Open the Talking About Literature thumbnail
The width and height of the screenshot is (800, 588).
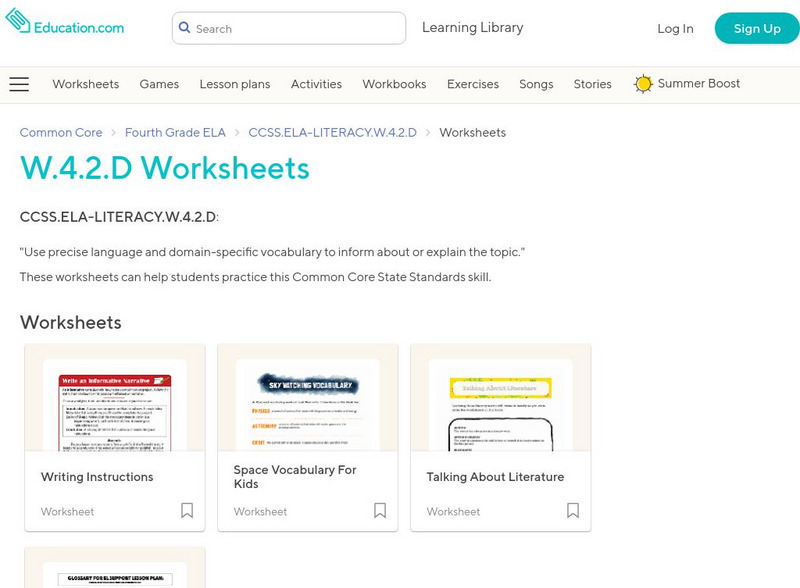[501, 402]
